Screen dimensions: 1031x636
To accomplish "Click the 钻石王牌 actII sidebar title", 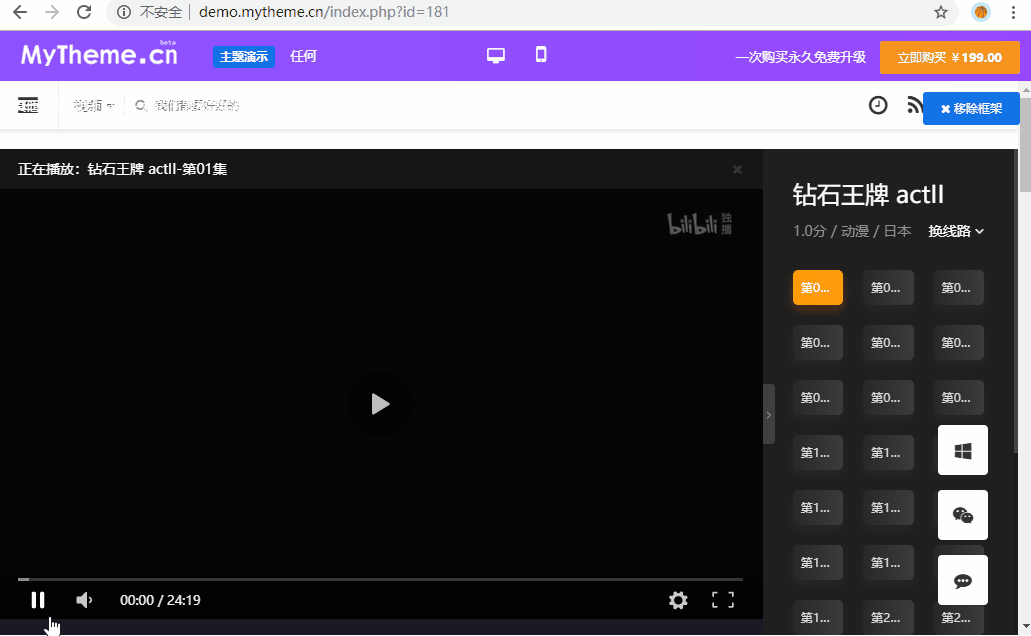I will [868, 195].
